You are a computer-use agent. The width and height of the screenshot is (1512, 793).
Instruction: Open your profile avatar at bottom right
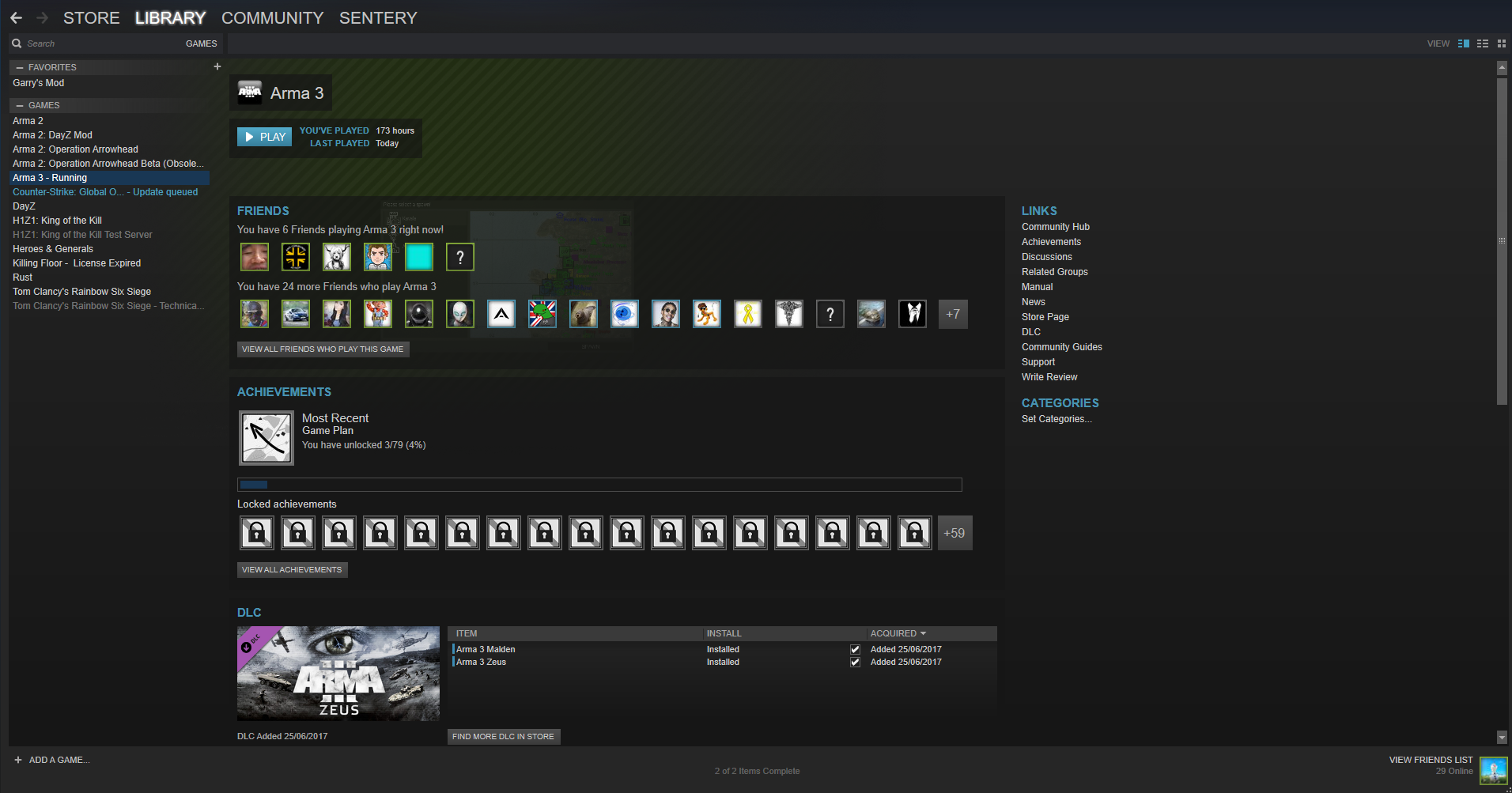[x=1494, y=770]
